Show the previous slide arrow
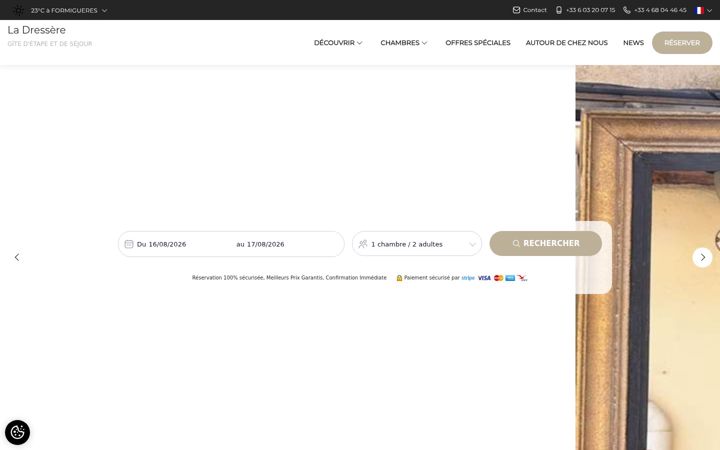The height and width of the screenshot is (450, 720). coord(17,257)
